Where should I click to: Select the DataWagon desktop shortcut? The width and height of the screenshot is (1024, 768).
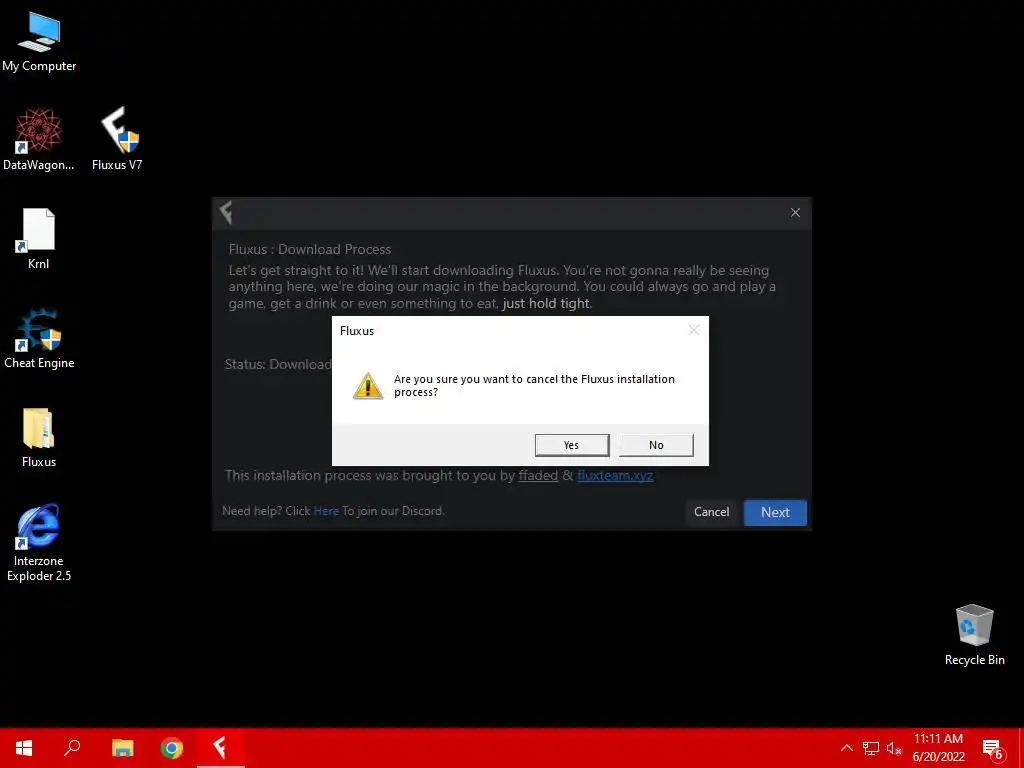click(39, 140)
